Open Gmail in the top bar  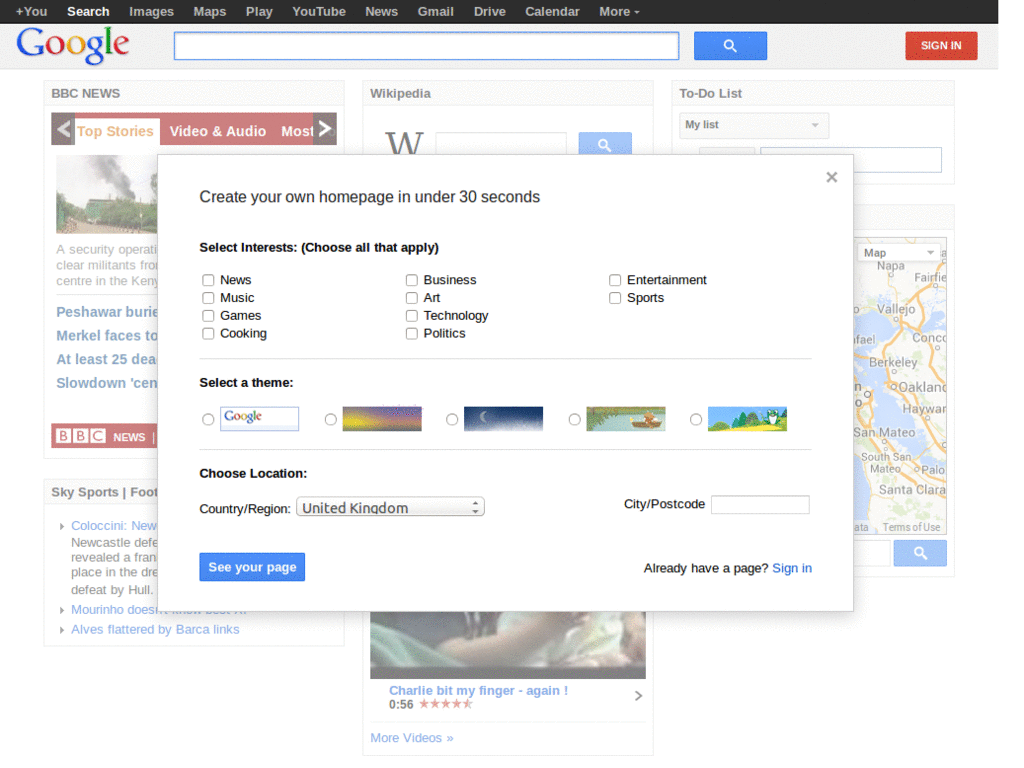[436, 12]
